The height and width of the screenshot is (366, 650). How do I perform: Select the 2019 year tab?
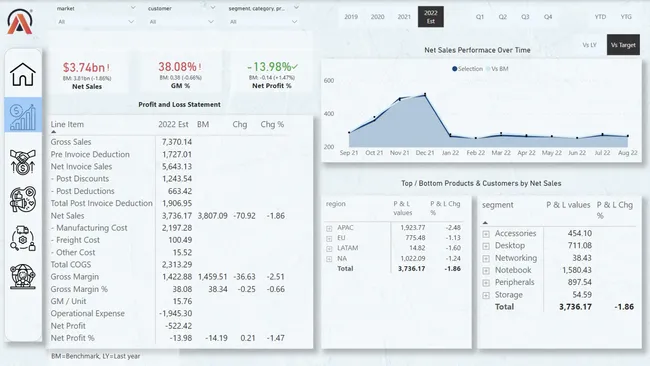(351, 17)
